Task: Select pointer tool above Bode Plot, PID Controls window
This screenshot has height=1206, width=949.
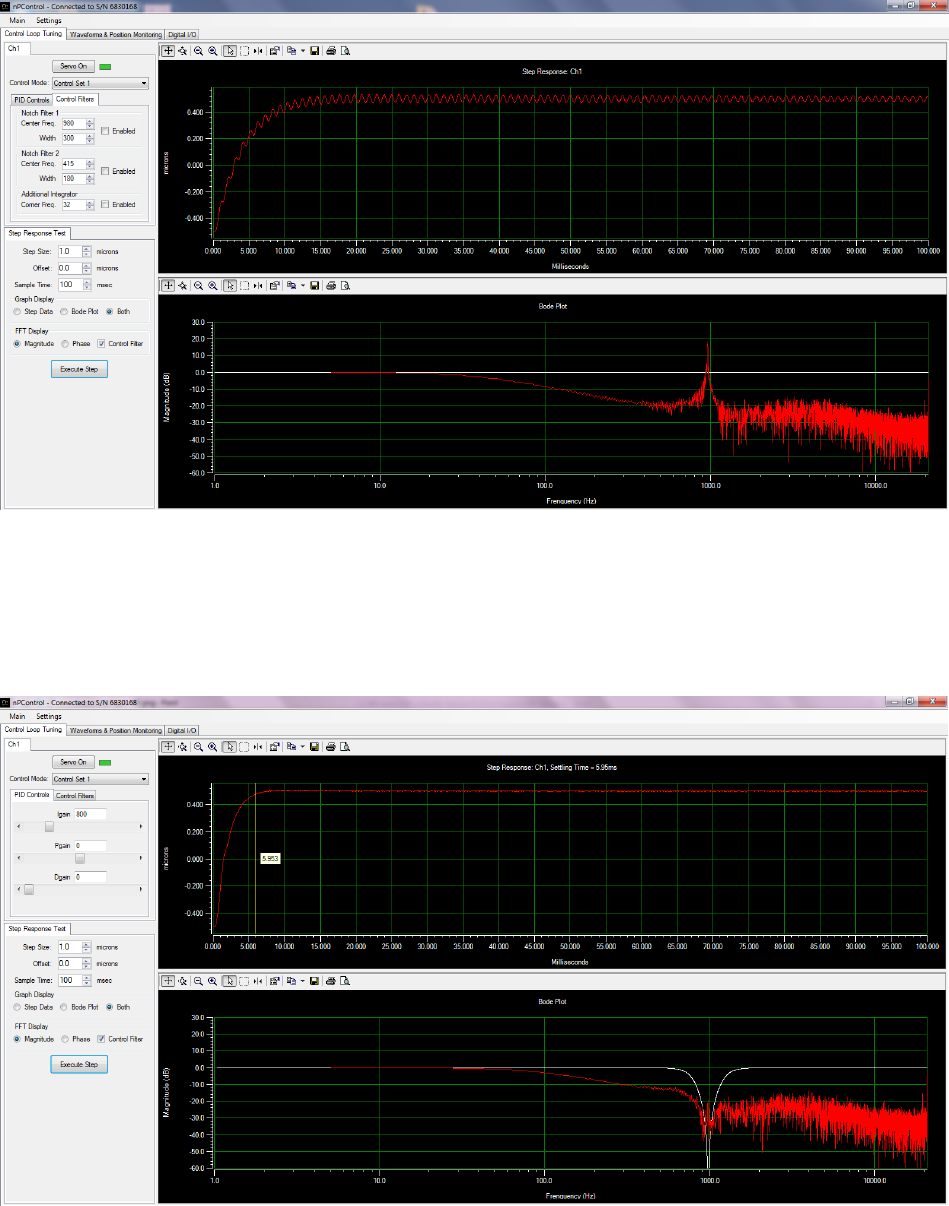Action: [x=230, y=981]
